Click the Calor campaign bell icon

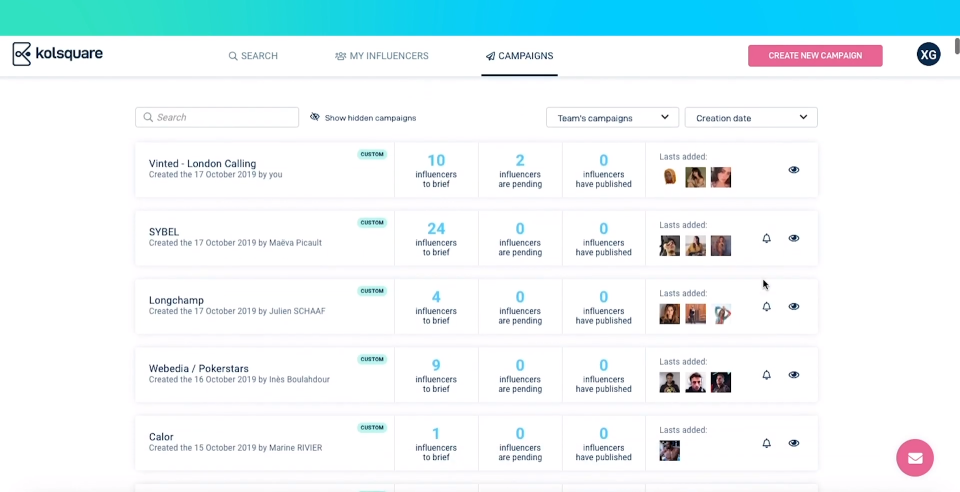pyautogui.click(x=766, y=443)
